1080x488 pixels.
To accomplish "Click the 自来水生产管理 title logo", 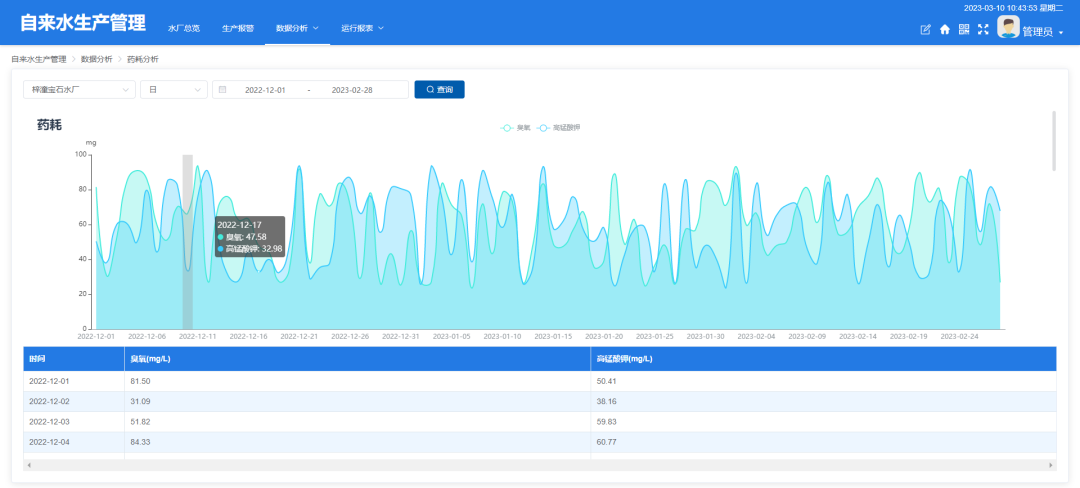I will 83,23.
